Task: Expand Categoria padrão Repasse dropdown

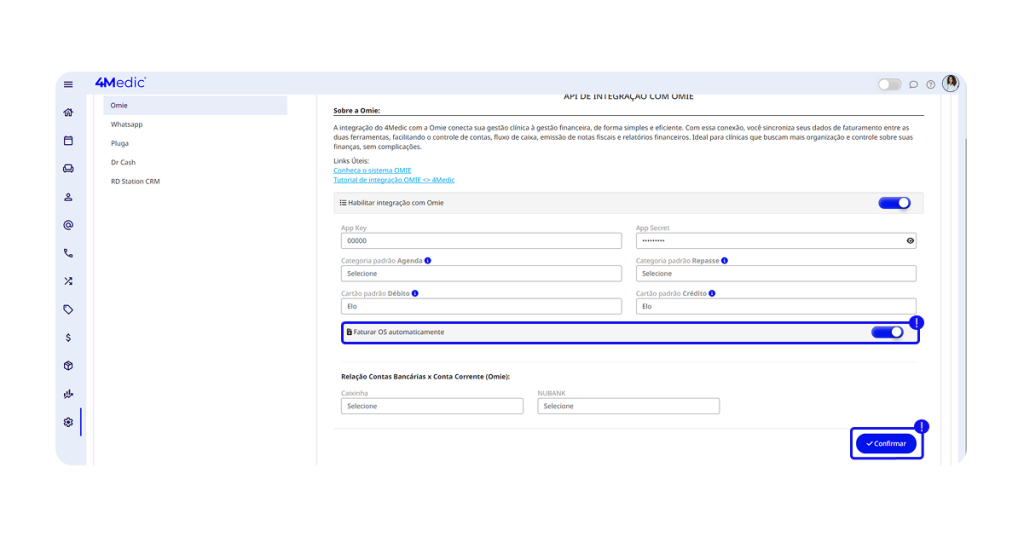Action: click(x=776, y=273)
